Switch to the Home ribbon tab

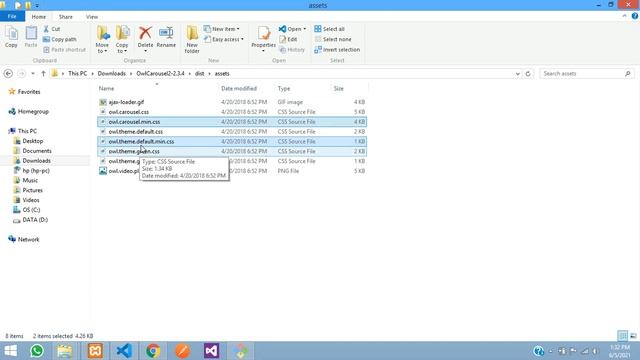tap(39, 17)
